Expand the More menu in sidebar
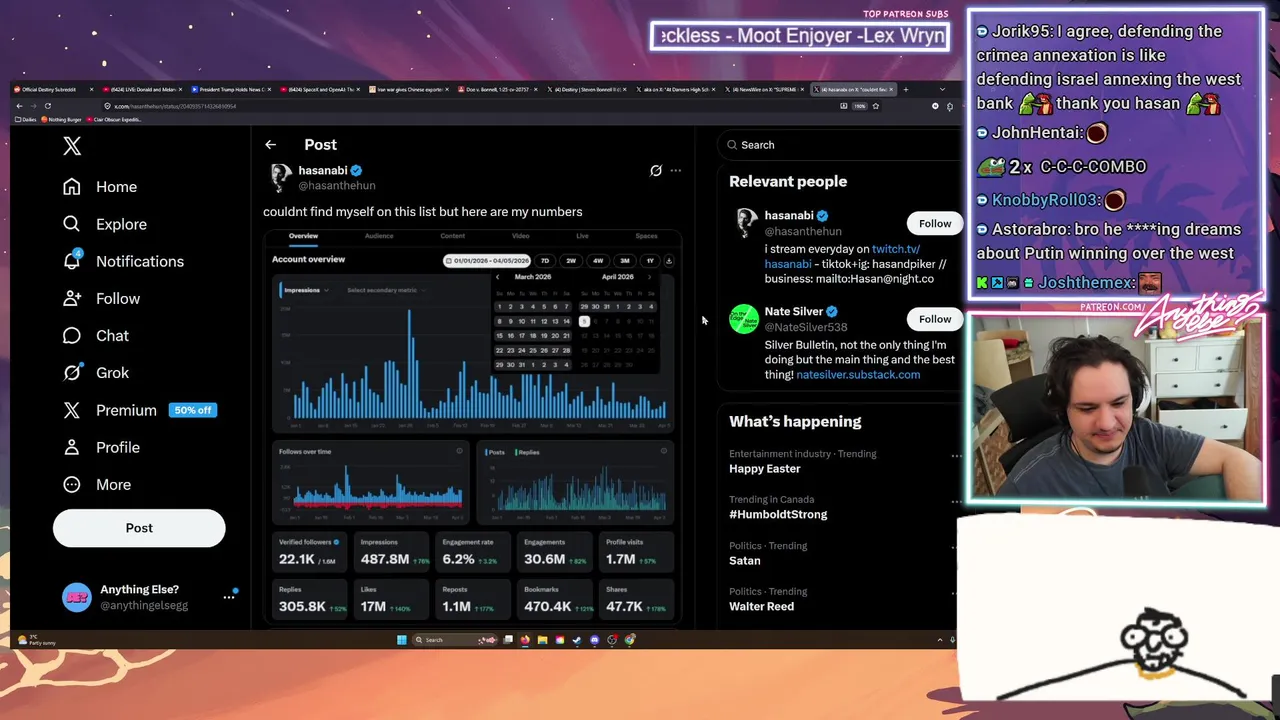The image size is (1280, 720). click(96, 484)
